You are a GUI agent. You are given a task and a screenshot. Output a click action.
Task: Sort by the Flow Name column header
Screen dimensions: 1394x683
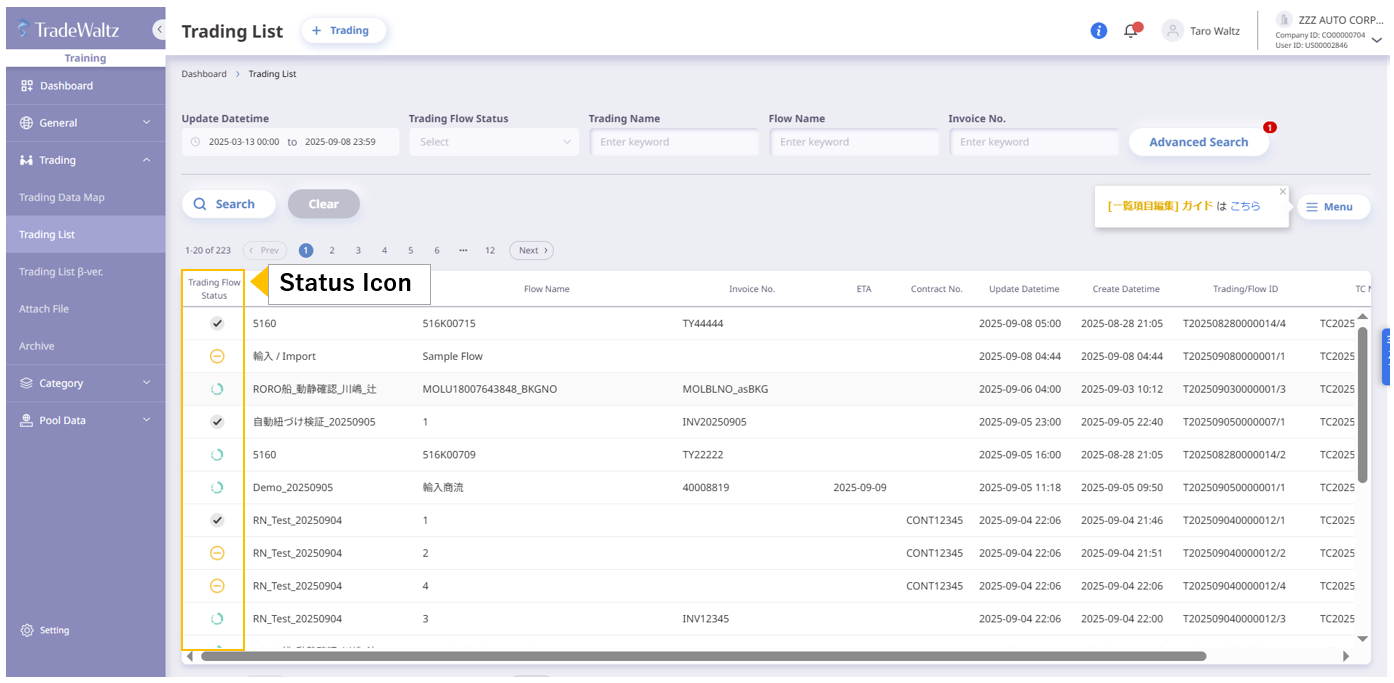pos(546,289)
